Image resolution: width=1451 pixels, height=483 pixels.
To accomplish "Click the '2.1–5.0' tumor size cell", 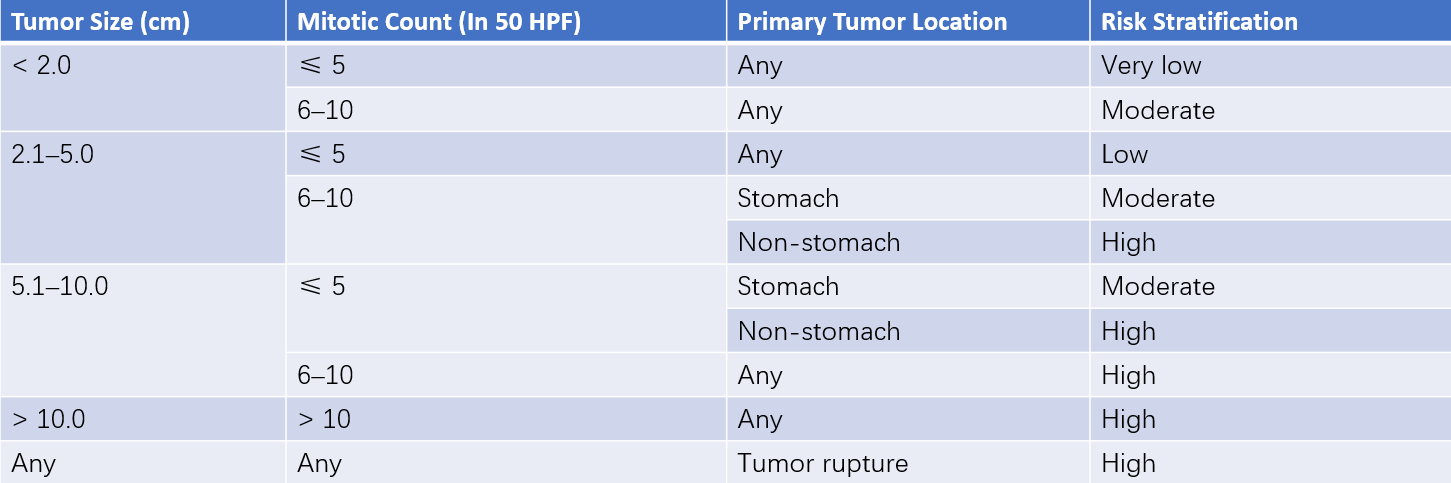I will pyautogui.click(x=143, y=198).
